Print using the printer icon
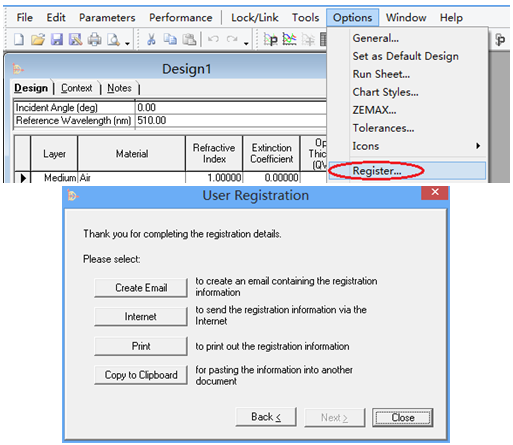This screenshot has height=445, width=513. pyautogui.click(x=94, y=39)
